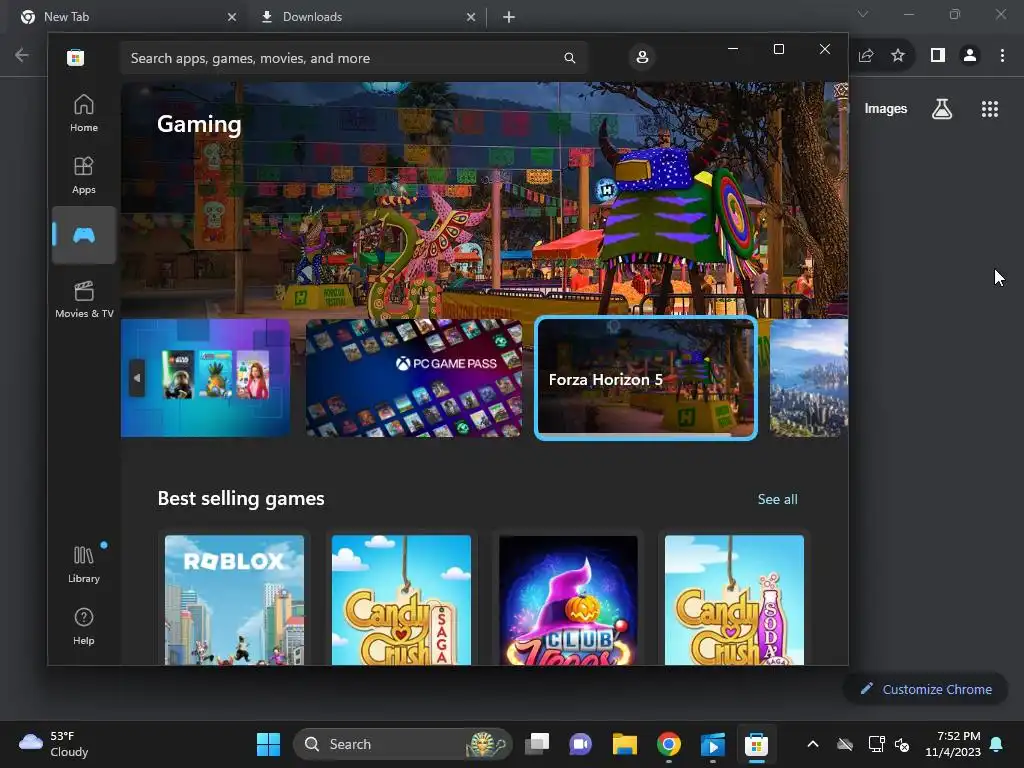Open Google apps grid
Image resolution: width=1024 pixels, height=768 pixels.
(990, 109)
